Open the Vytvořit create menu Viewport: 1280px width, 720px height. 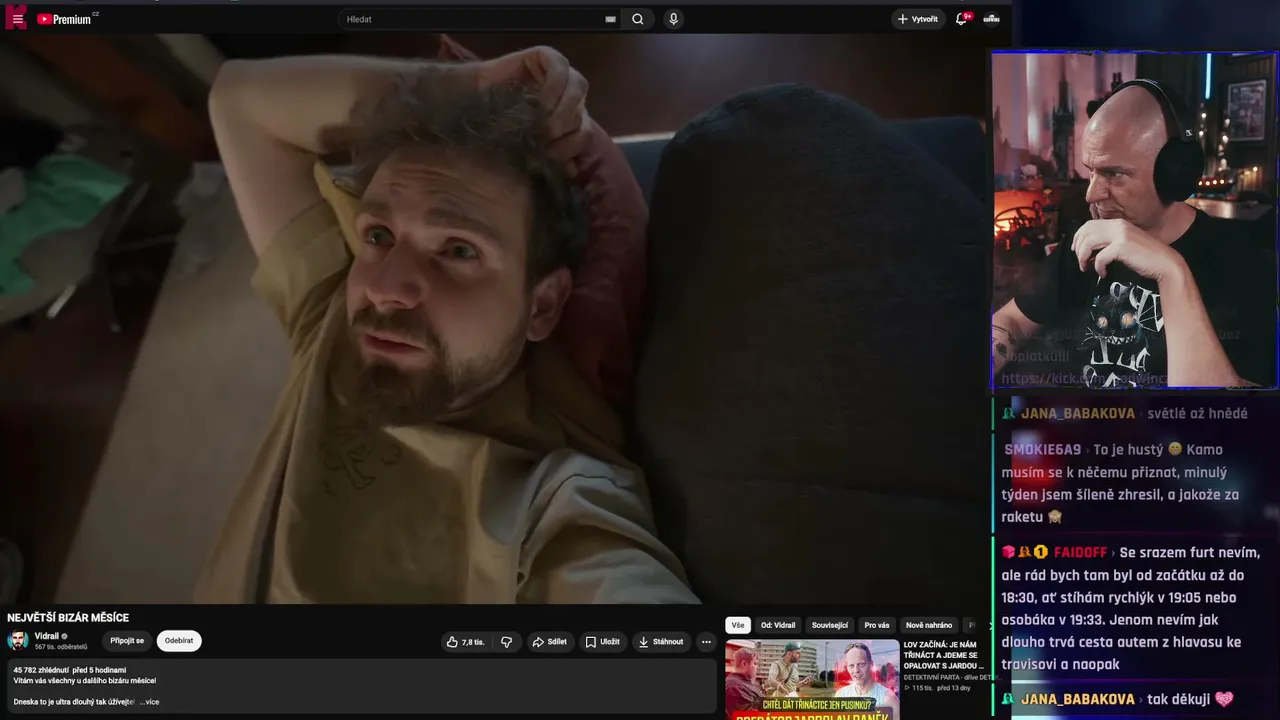click(918, 19)
